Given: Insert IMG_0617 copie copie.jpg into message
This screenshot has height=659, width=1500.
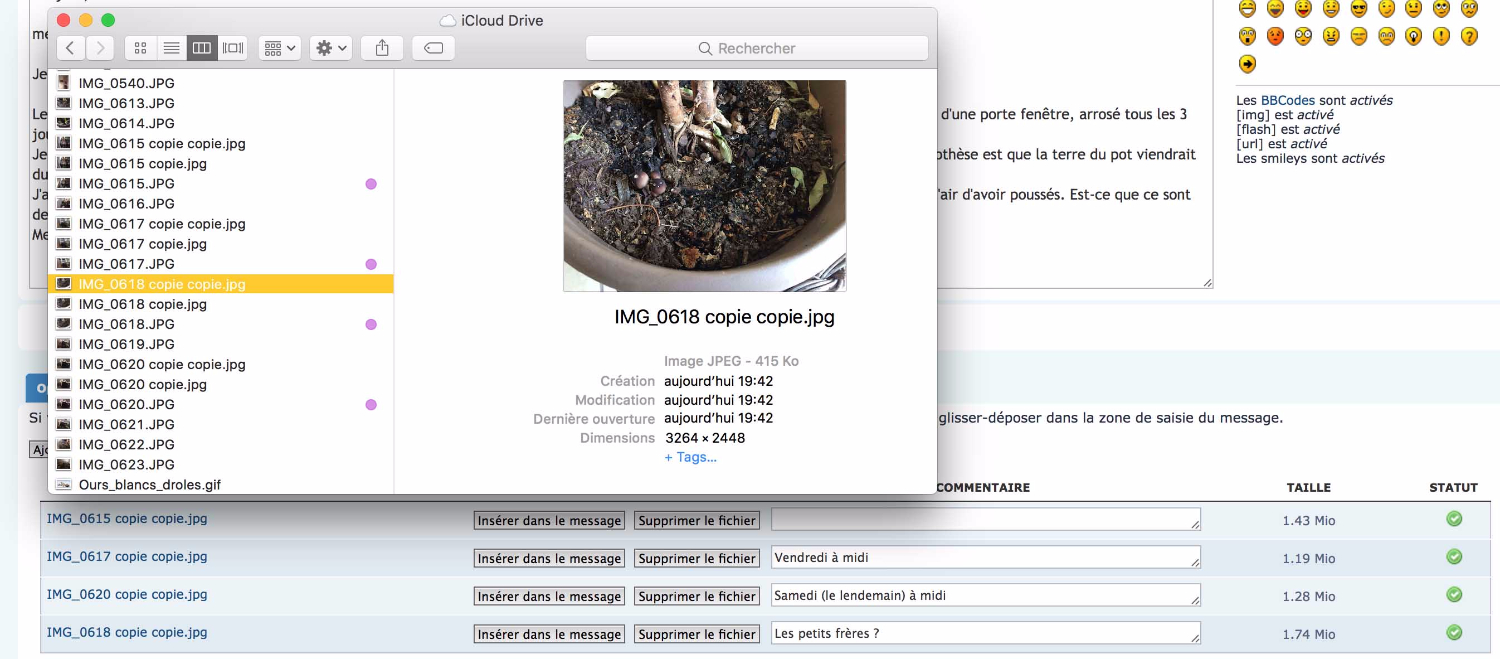Looking at the screenshot, I should (549, 558).
